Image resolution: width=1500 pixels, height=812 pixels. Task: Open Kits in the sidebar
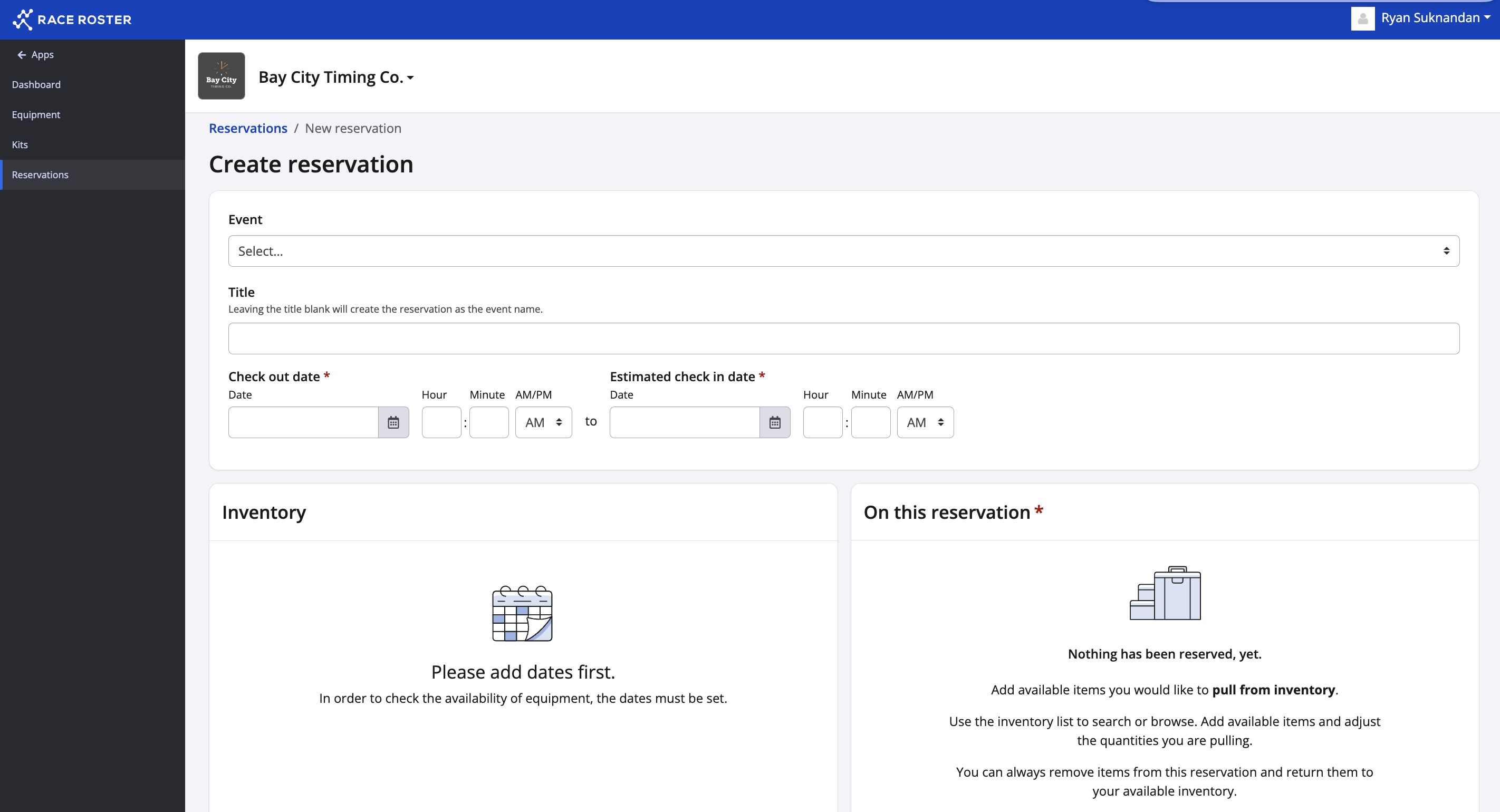pos(20,144)
